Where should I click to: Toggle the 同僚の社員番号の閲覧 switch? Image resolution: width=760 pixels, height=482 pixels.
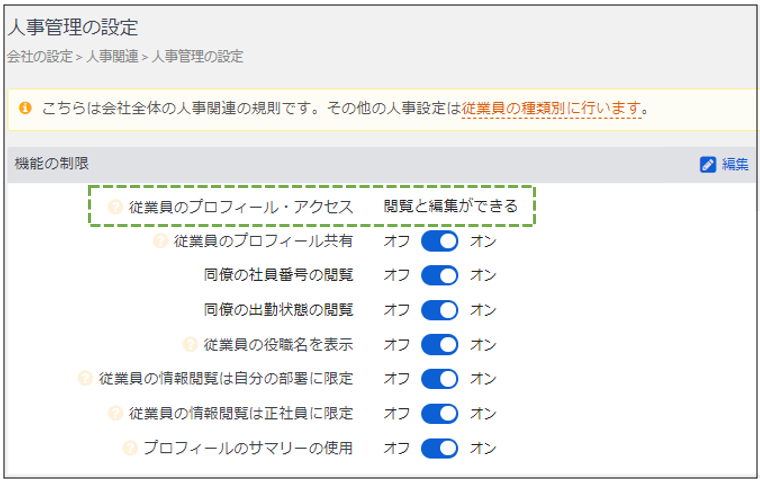pos(439,275)
